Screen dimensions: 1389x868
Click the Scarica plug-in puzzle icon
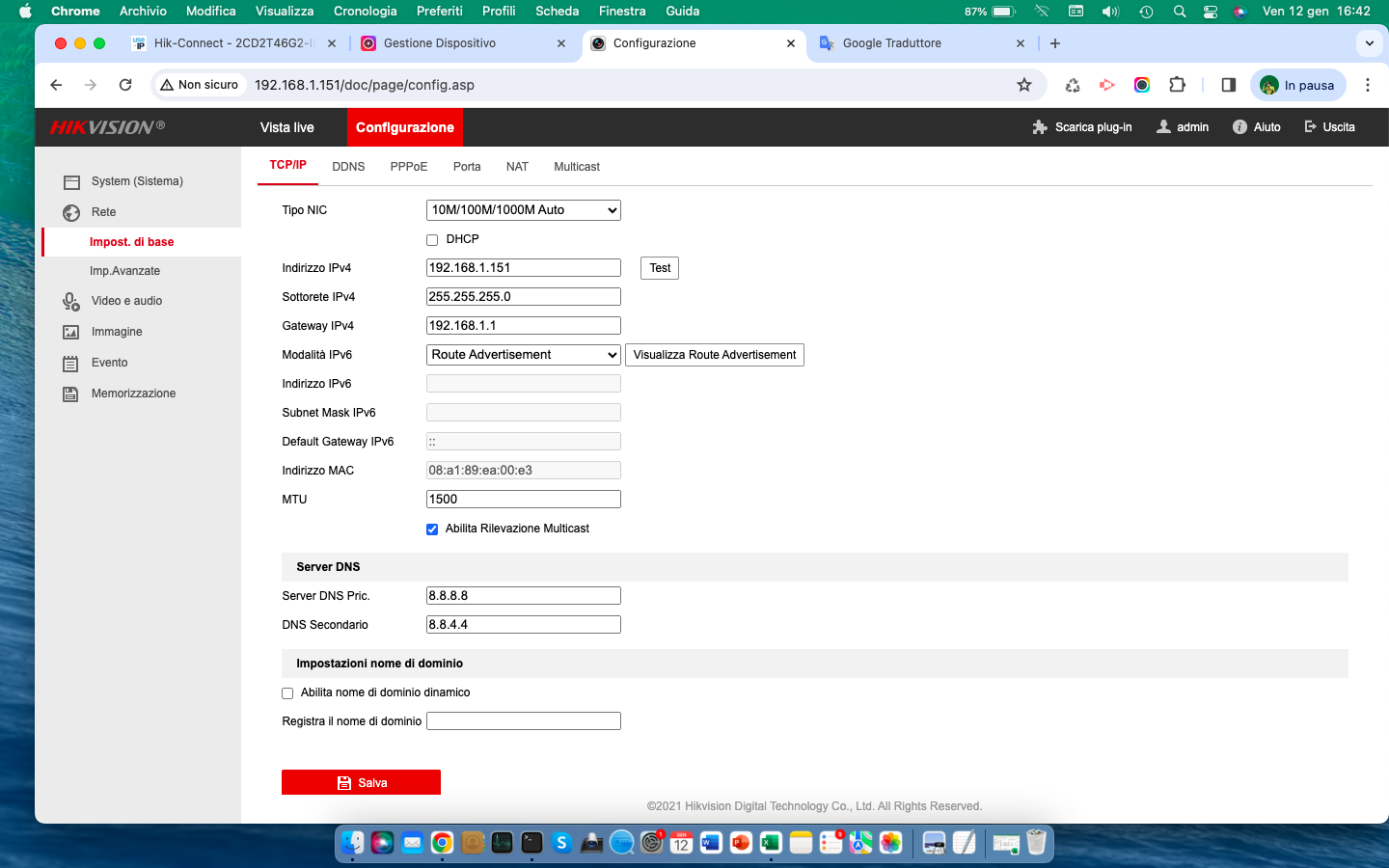coord(1039,127)
